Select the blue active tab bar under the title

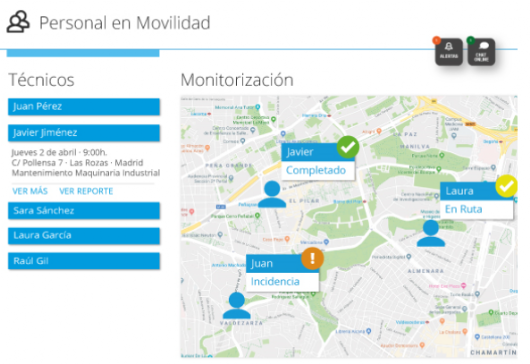[x=83, y=53]
